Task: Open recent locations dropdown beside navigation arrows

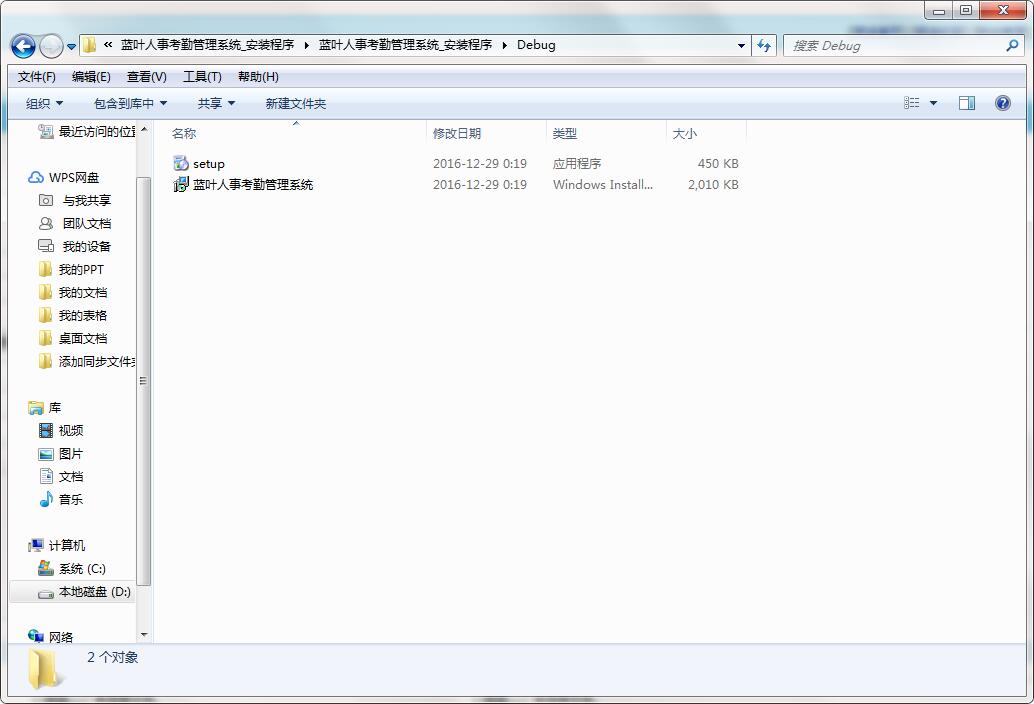Action: click(x=71, y=47)
